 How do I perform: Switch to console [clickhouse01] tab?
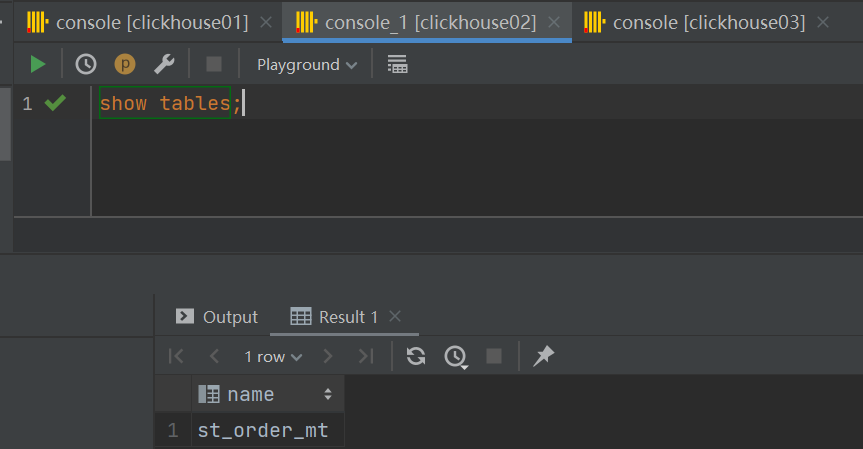138,22
